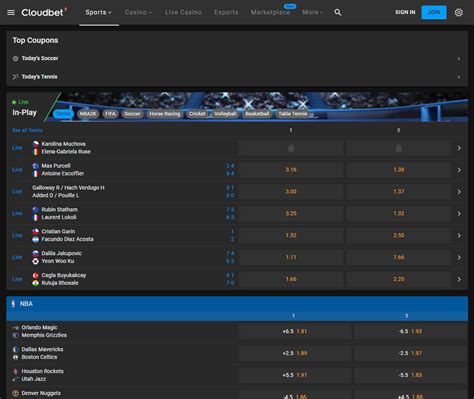
Task: Click Facundo Diaz Acosta's Argentina flag icon
Action: (x=36, y=239)
